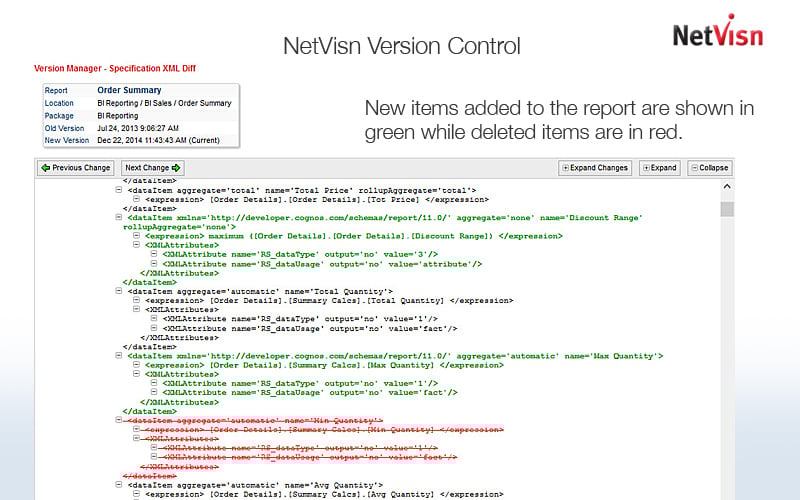Collapse the Avg Quantity expression node

[x=136, y=494]
